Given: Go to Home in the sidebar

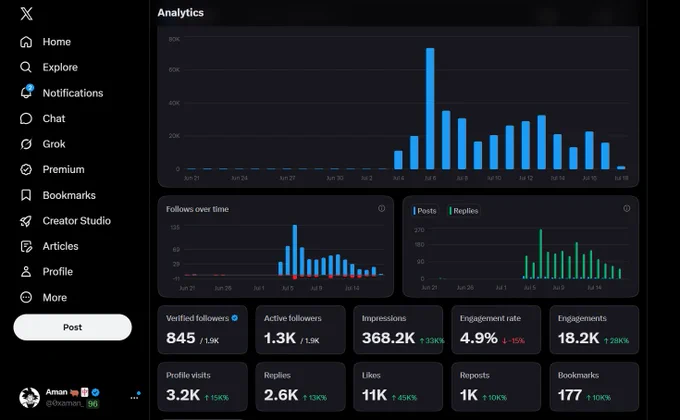Looking at the screenshot, I should click(x=56, y=42).
